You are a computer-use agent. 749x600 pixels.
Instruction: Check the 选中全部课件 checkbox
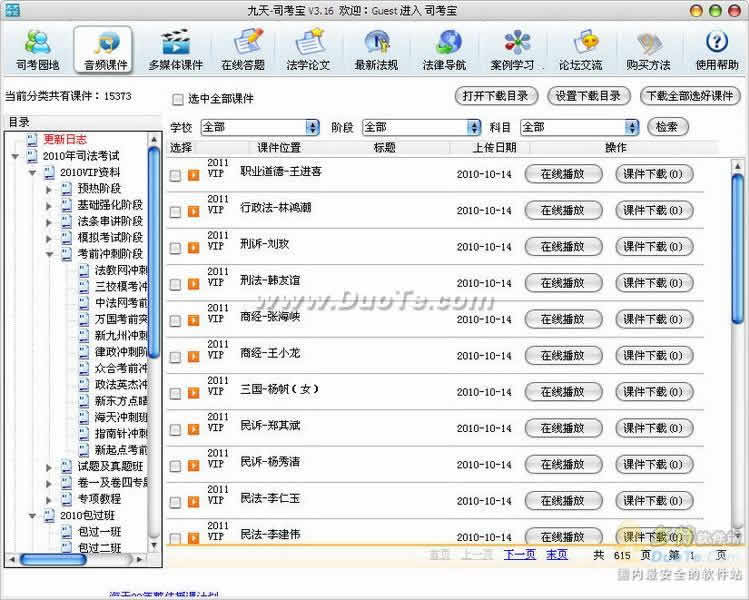coord(178,99)
